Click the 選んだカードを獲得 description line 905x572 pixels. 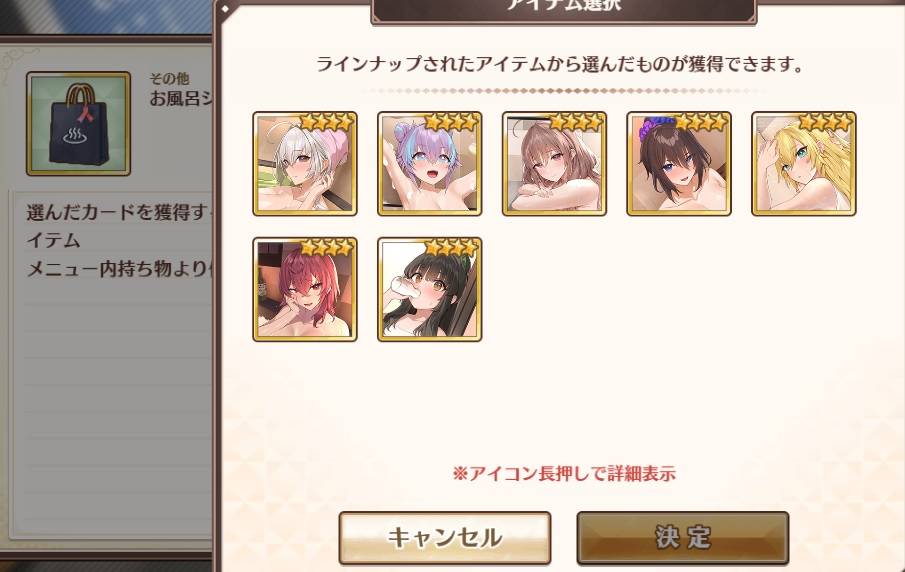click(x=119, y=212)
